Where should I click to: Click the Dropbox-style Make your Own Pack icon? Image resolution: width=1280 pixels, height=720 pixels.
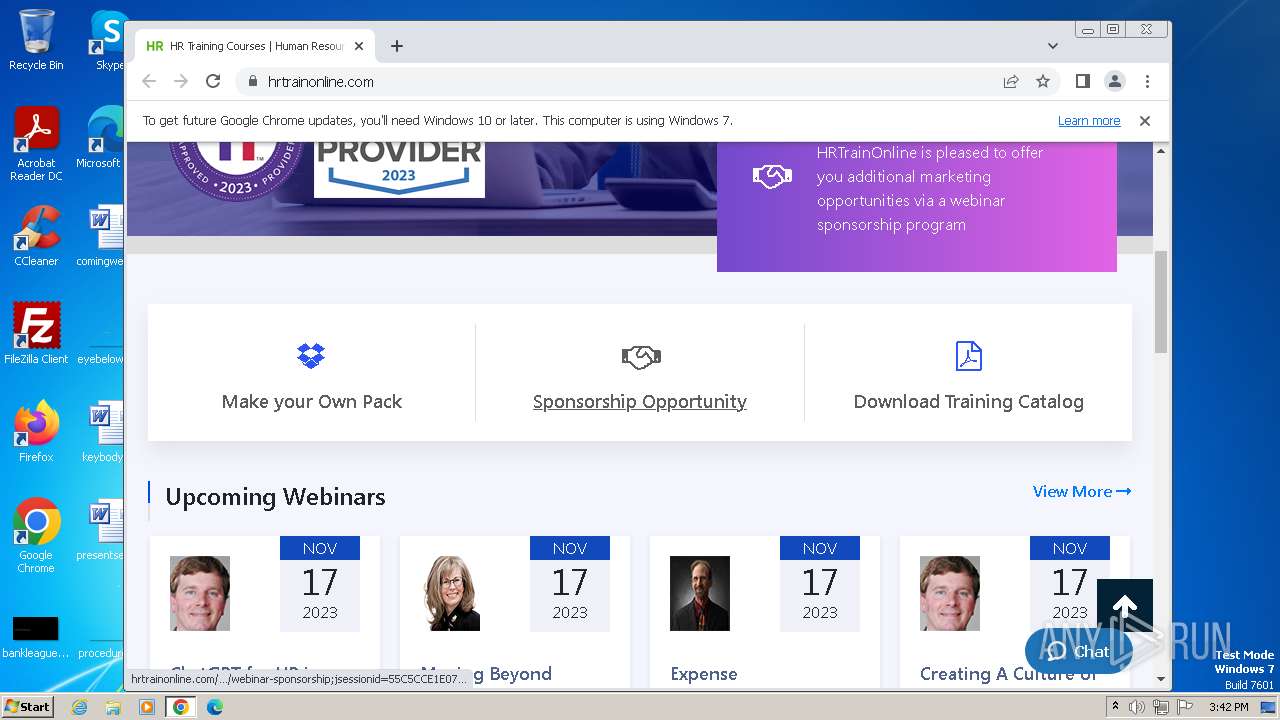pos(311,355)
